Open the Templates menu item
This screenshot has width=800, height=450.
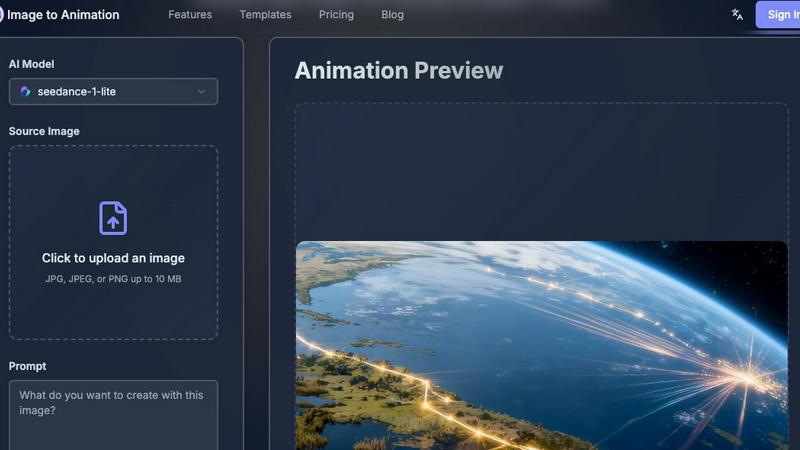coord(265,15)
